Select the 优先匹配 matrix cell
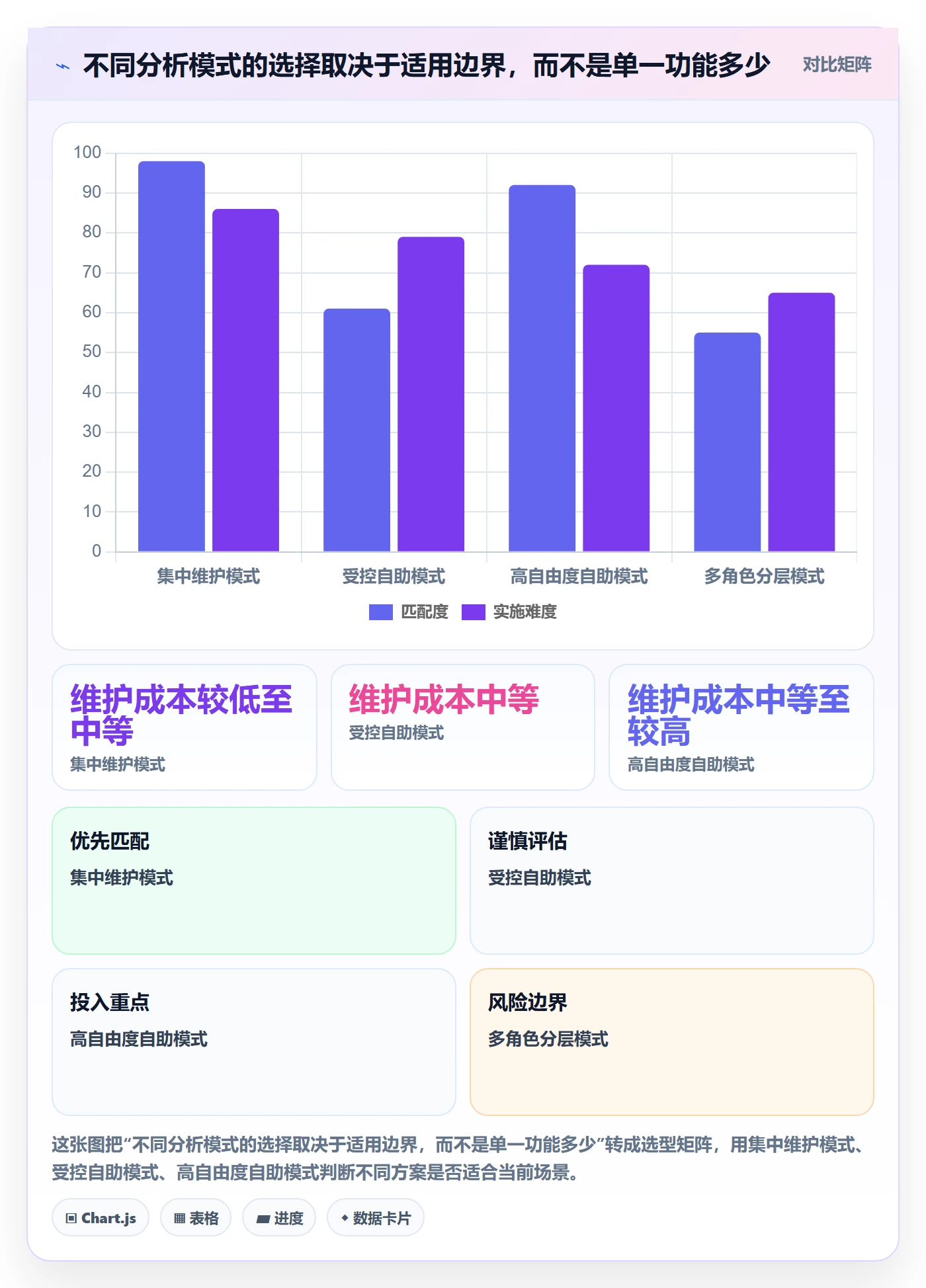 point(254,881)
